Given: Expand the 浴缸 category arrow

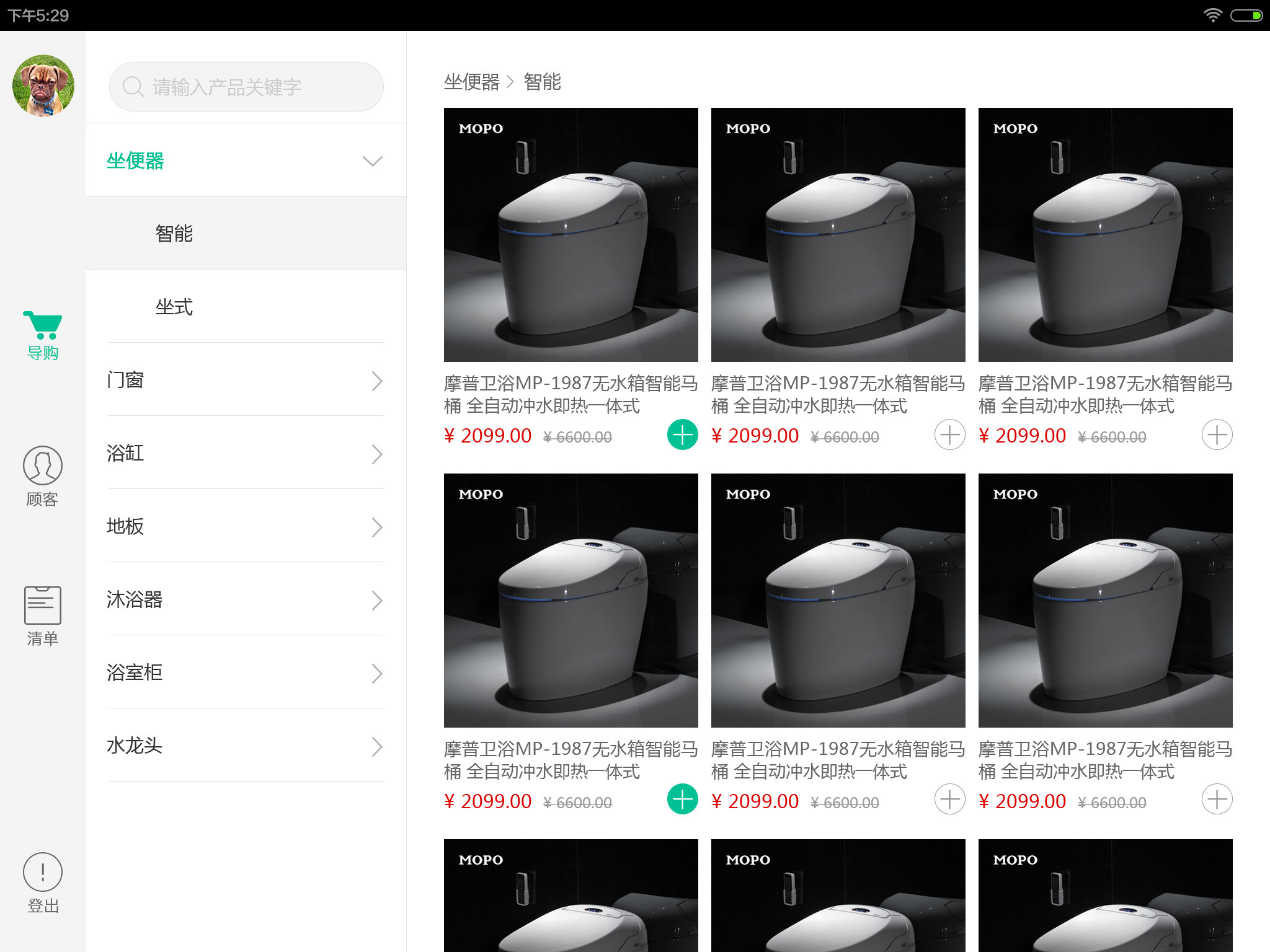Looking at the screenshot, I should pos(377,454).
